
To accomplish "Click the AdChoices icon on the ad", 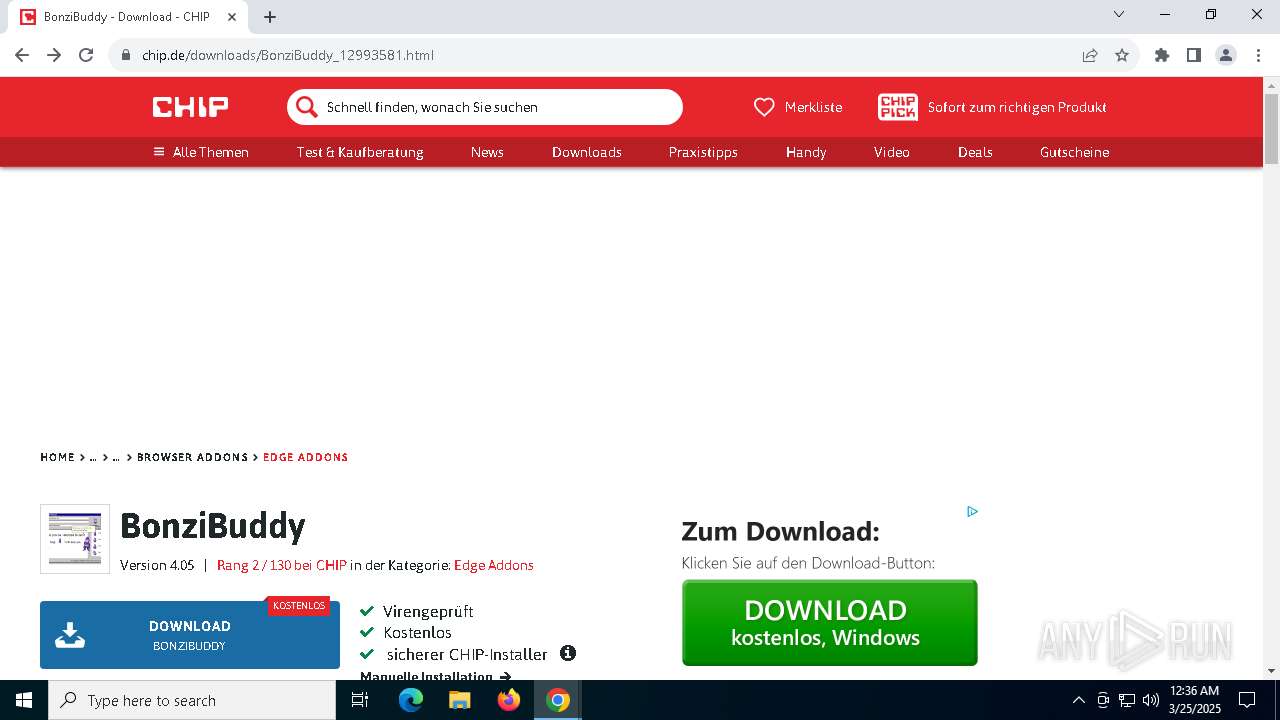I will pyautogui.click(x=972, y=511).
